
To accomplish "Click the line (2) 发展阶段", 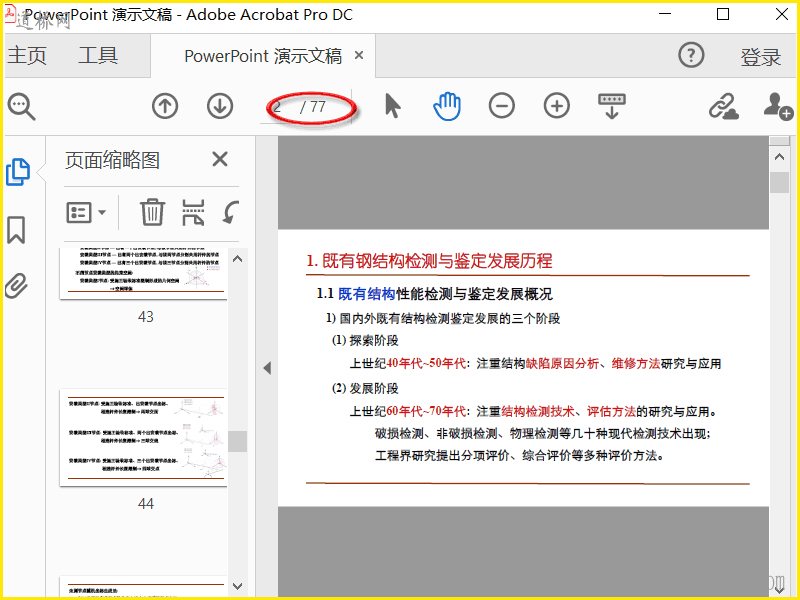I will tap(365, 388).
